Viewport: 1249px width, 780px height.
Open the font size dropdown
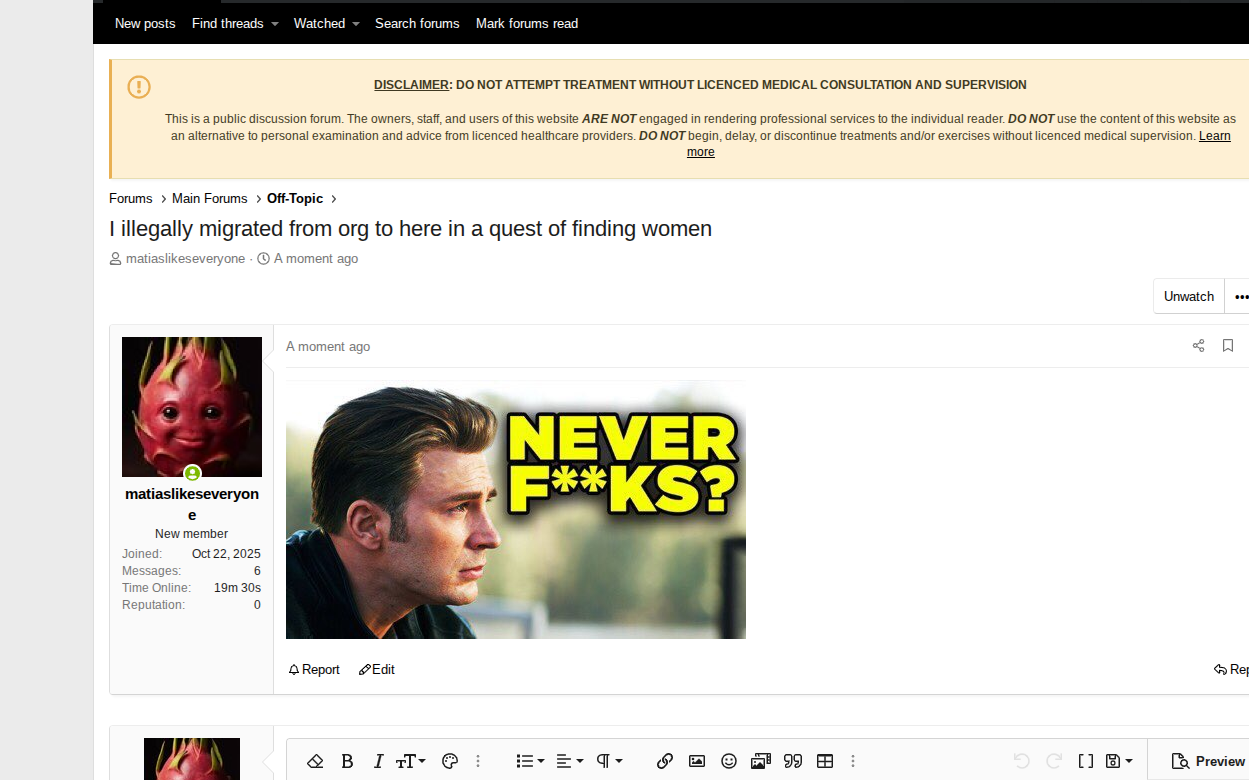[410, 761]
